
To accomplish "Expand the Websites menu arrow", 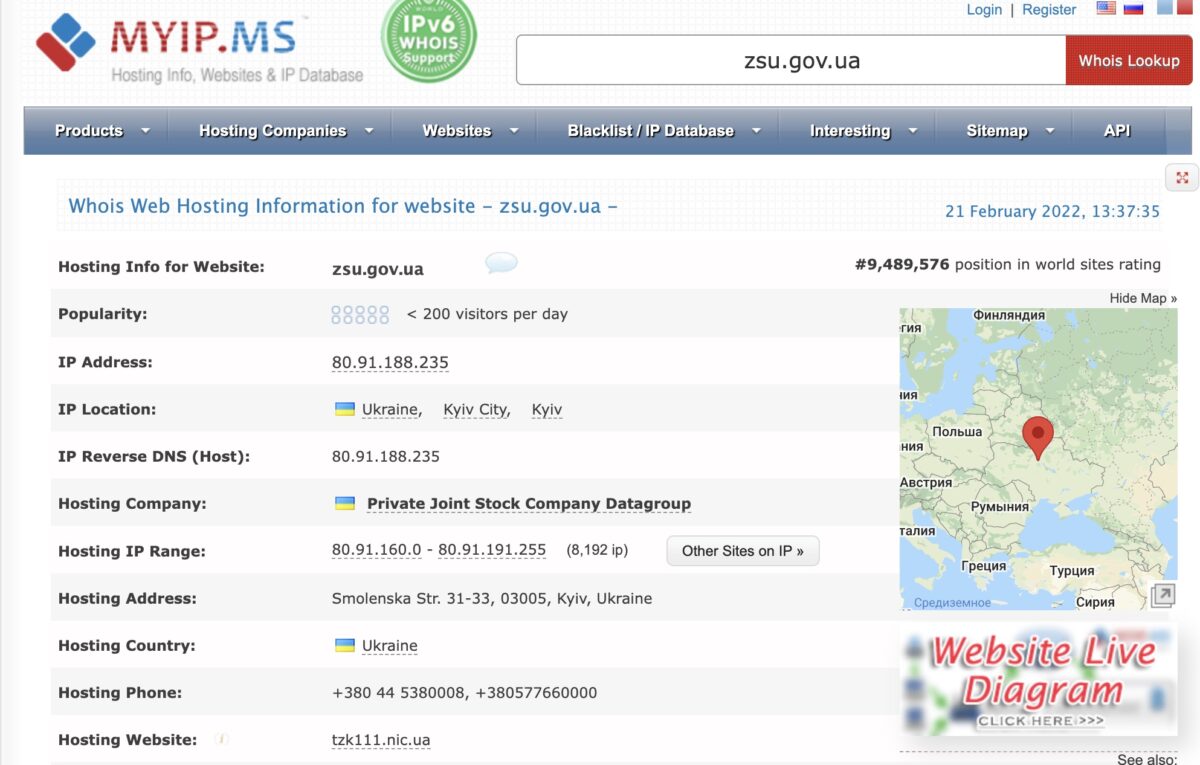I will pos(514,130).
